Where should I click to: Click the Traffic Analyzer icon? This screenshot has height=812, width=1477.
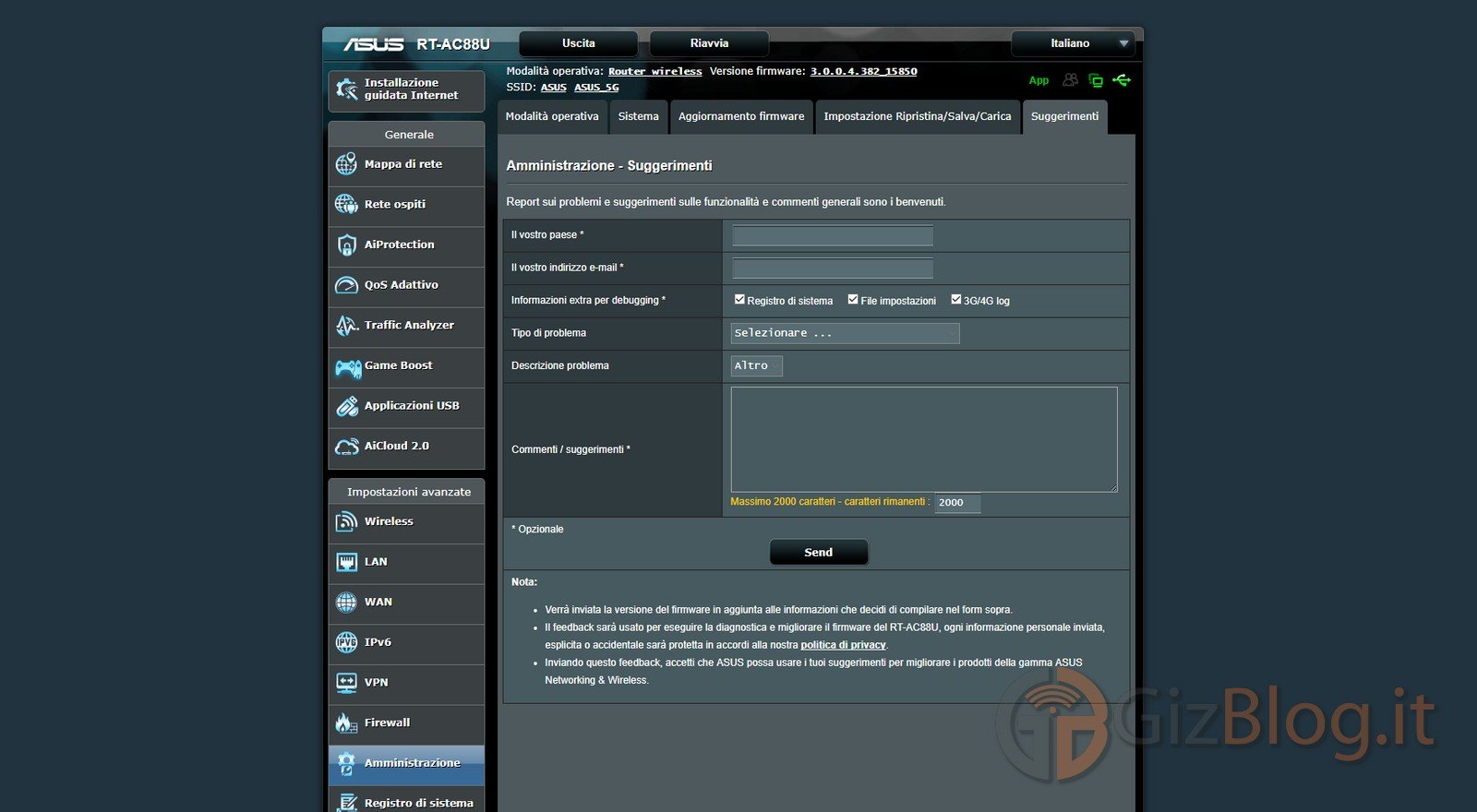[x=346, y=325]
